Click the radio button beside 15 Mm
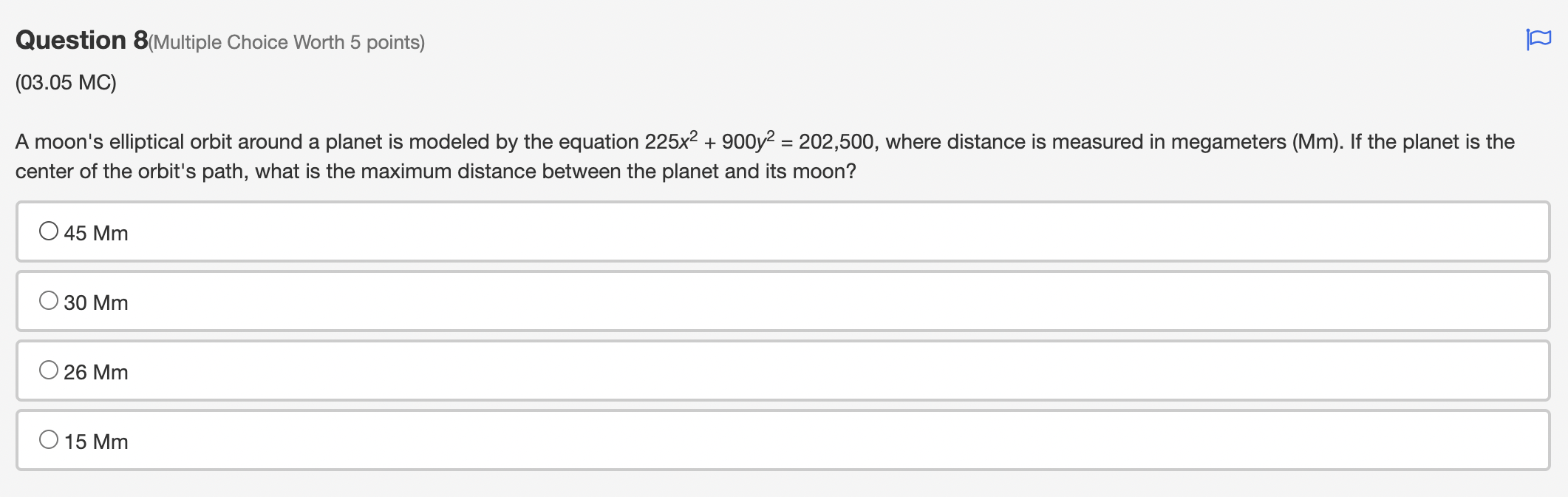 [x=49, y=439]
